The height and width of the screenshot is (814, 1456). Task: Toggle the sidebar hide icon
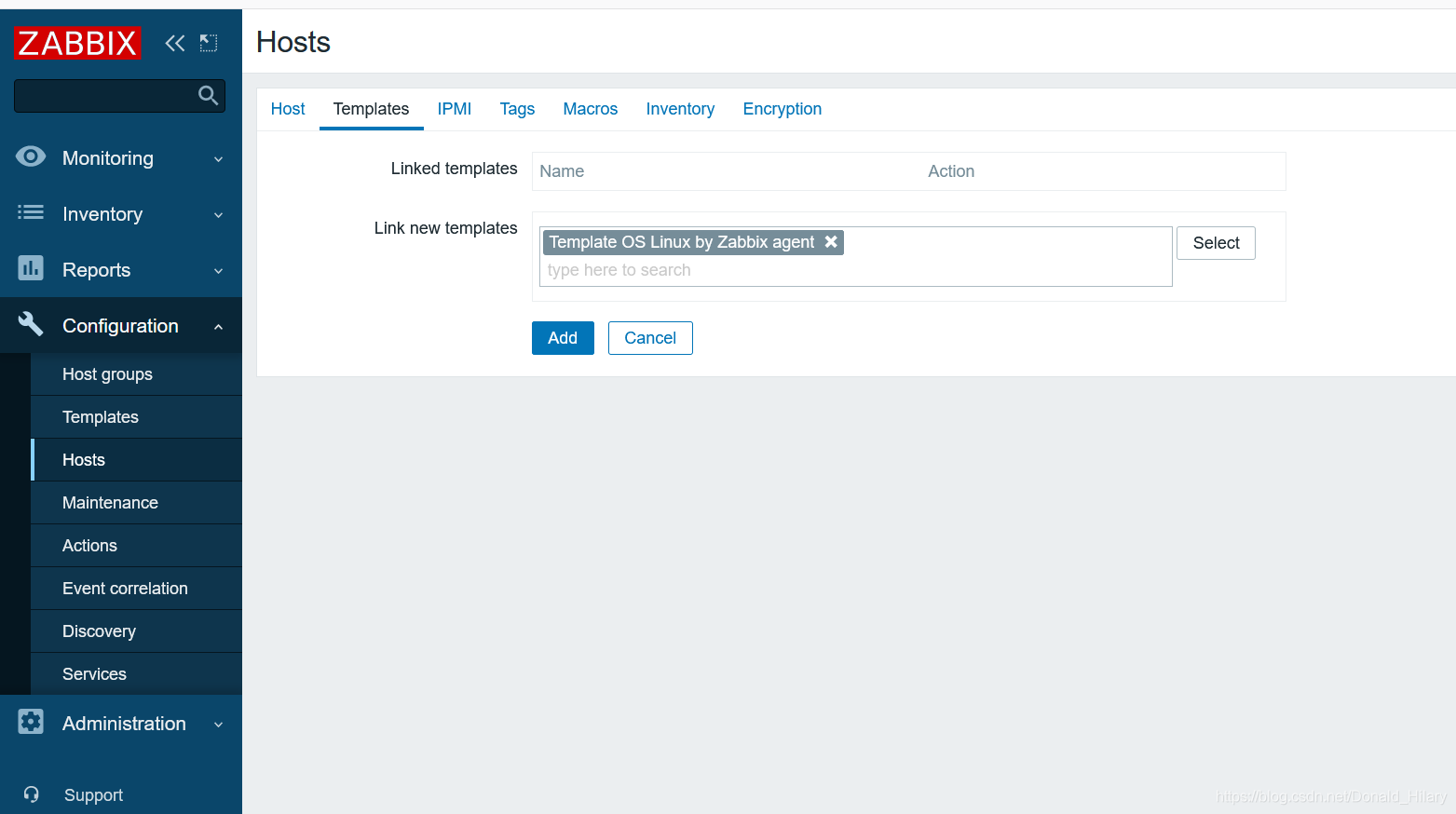(209, 43)
